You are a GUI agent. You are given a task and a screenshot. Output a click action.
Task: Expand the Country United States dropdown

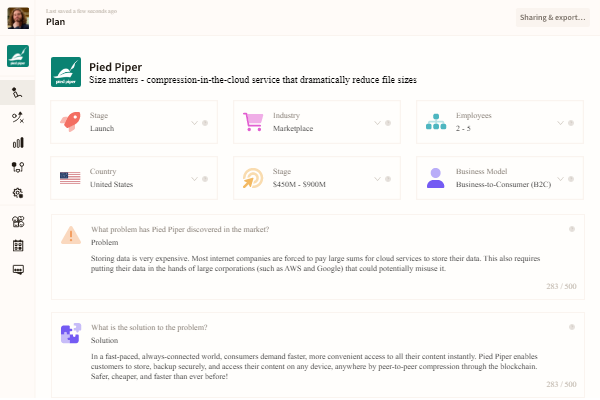[x=194, y=179]
